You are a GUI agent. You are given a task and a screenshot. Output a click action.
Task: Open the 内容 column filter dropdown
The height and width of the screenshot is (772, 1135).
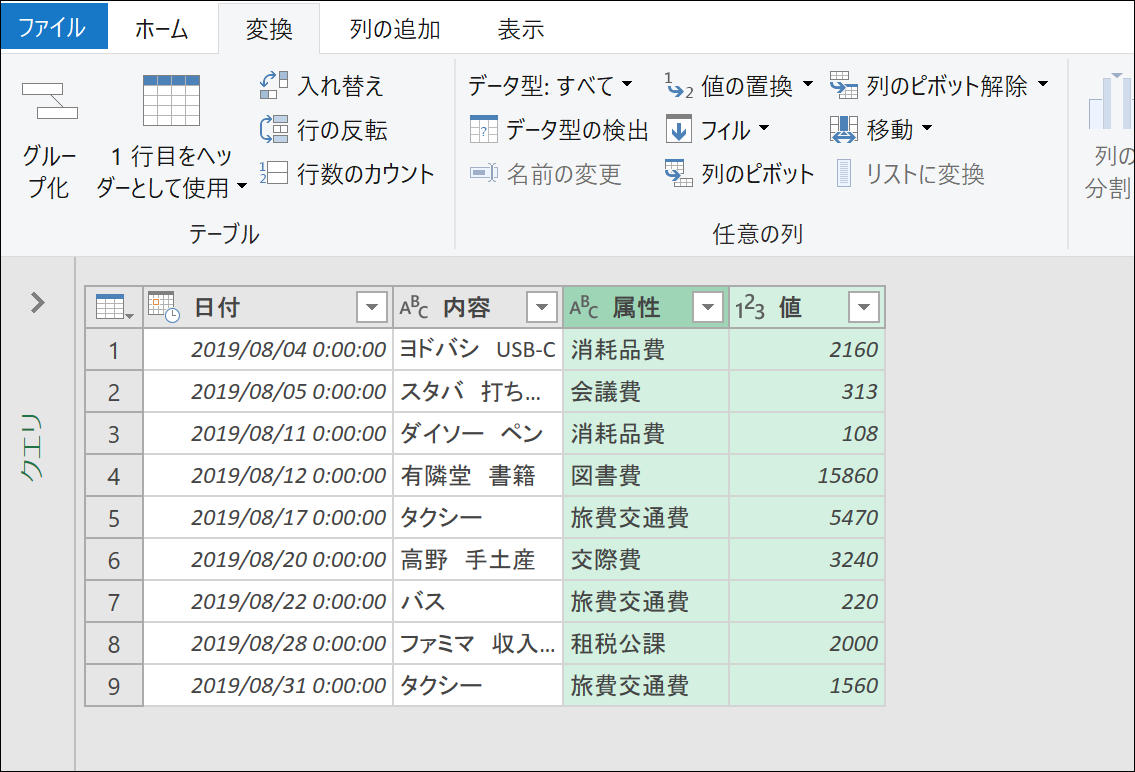[x=541, y=307]
